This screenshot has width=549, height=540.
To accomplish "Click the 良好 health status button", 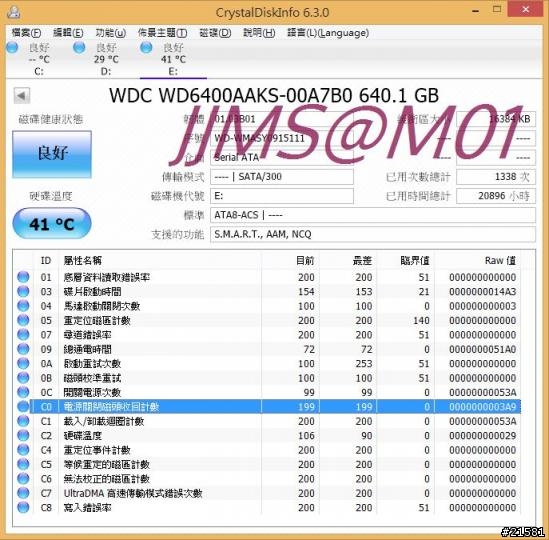I will point(52,154).
